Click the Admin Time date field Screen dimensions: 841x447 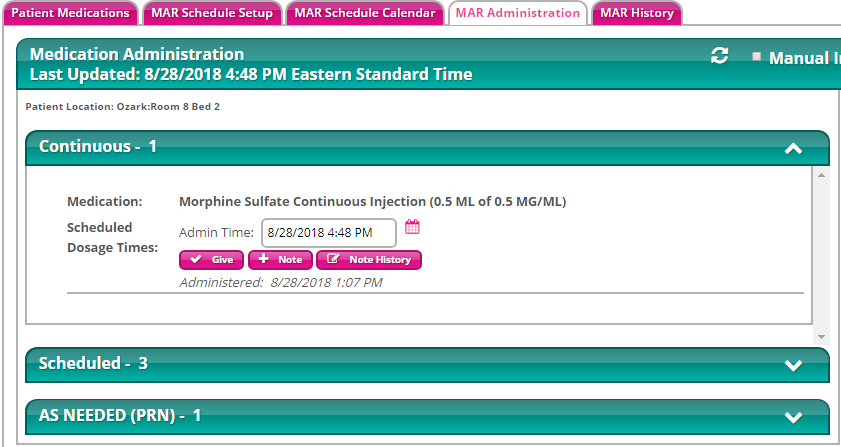(x=328, y=233)
